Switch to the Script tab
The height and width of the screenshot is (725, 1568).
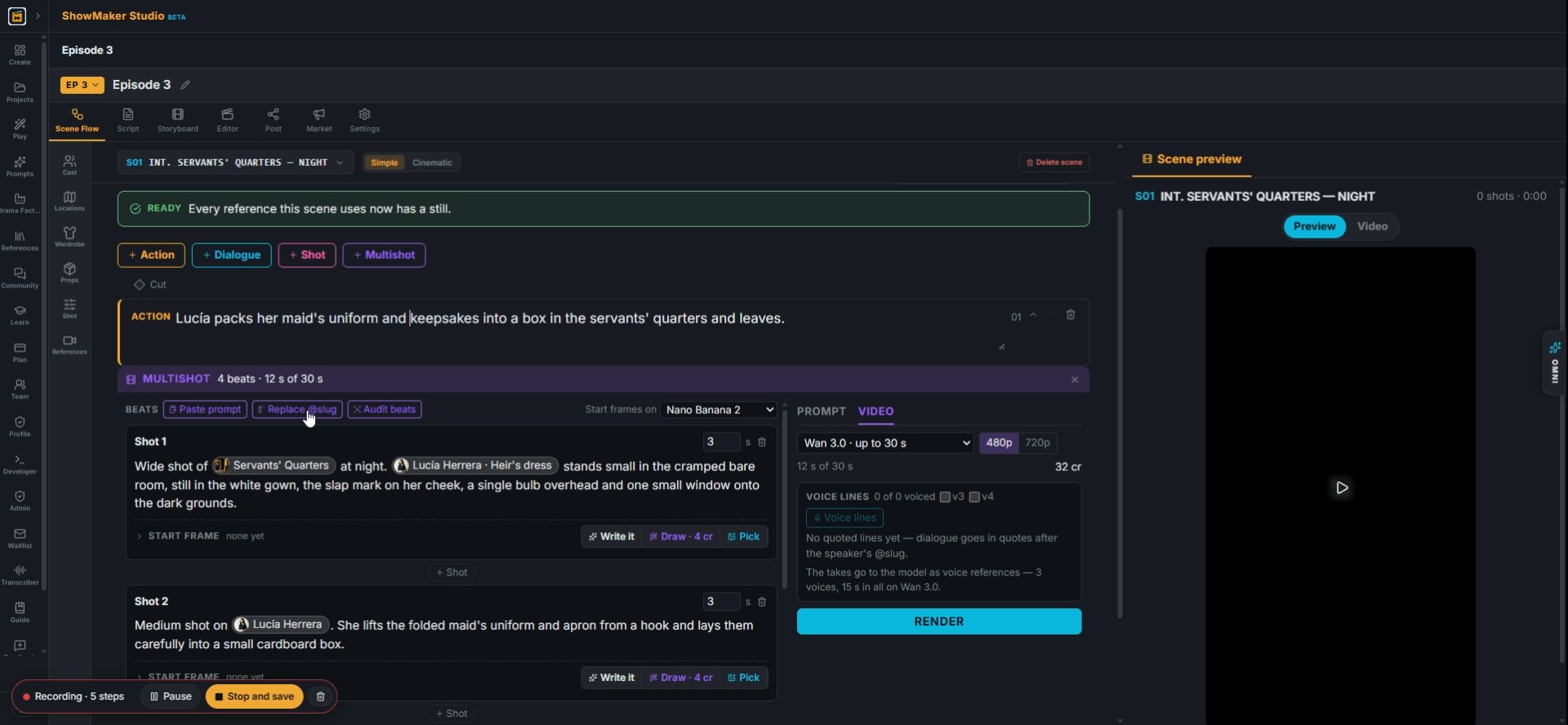pos(128,120)
